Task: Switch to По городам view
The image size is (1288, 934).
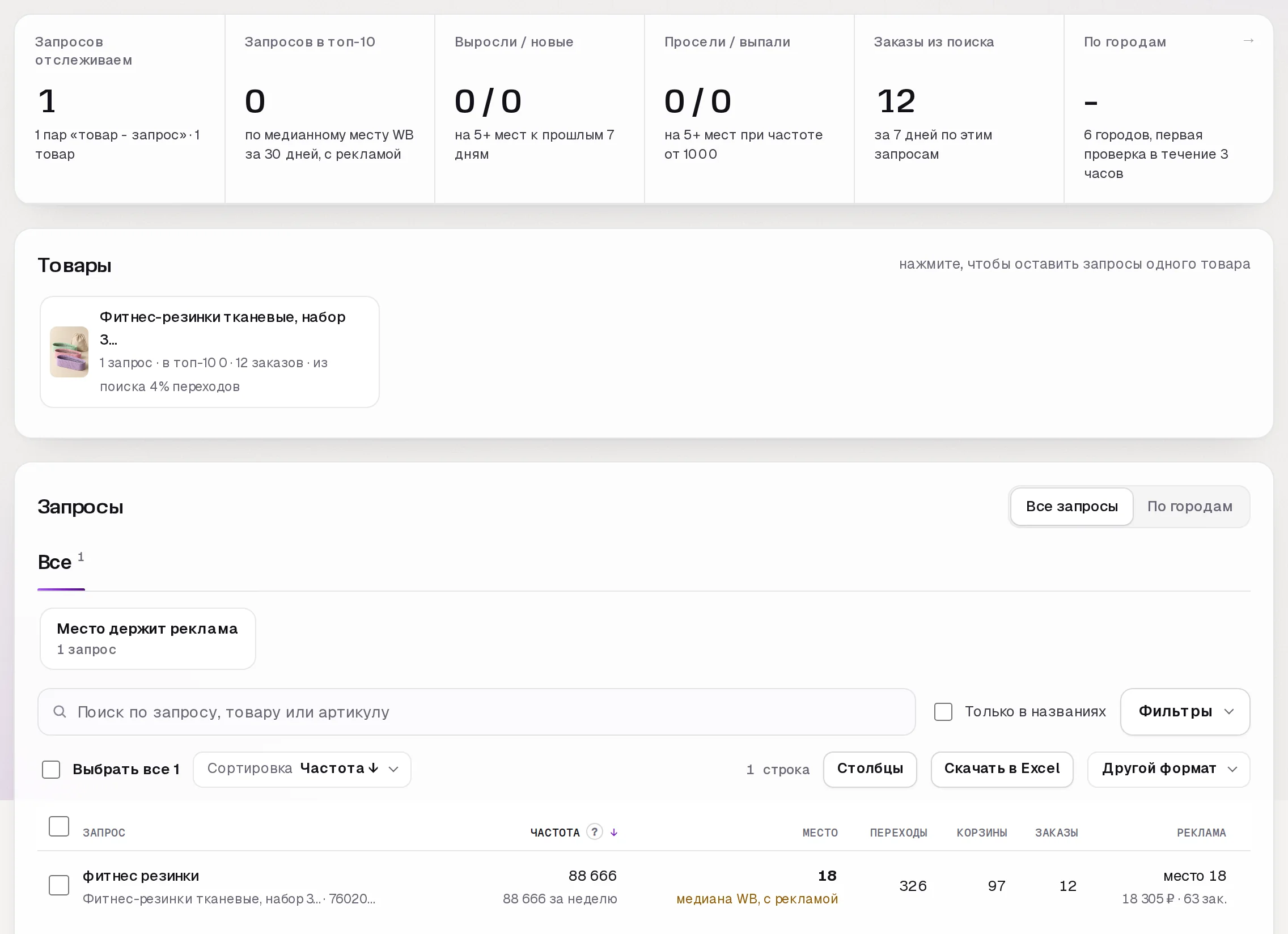Action: point(1190,507)
